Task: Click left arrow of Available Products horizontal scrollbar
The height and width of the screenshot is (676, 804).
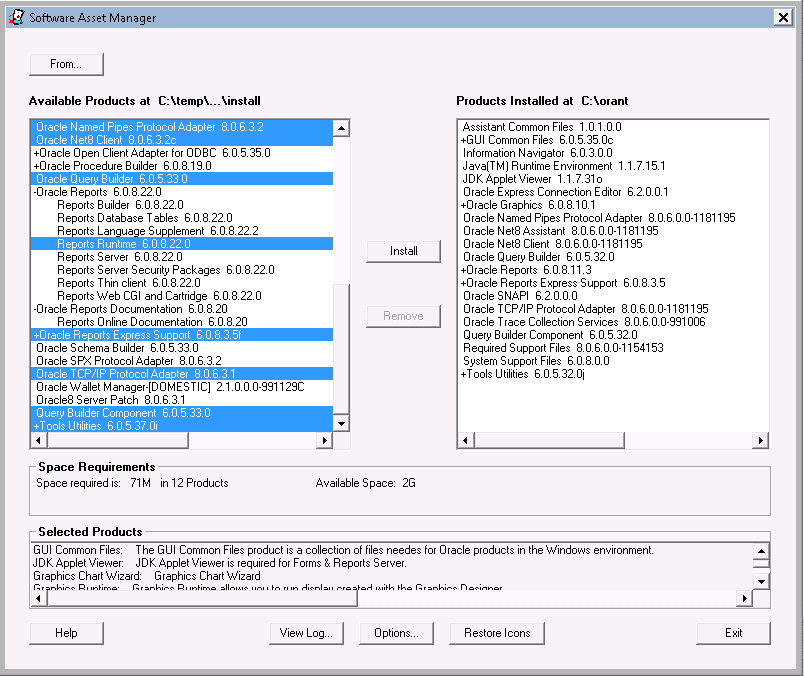Action: coord(38,440)
